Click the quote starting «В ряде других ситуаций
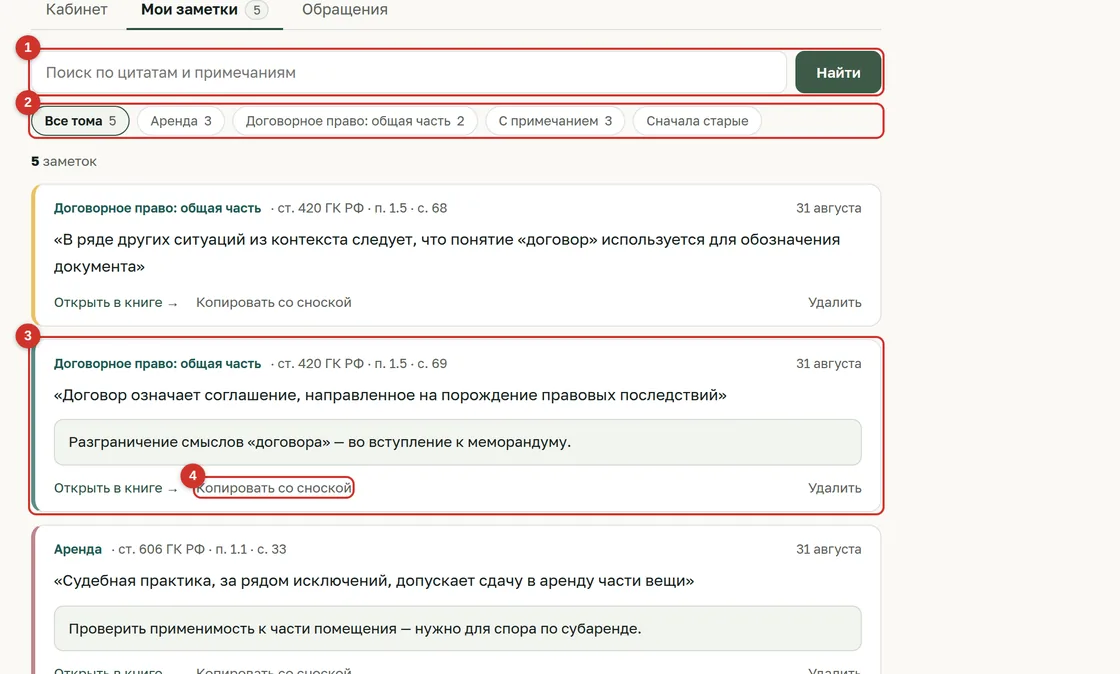 click(446, 253)
